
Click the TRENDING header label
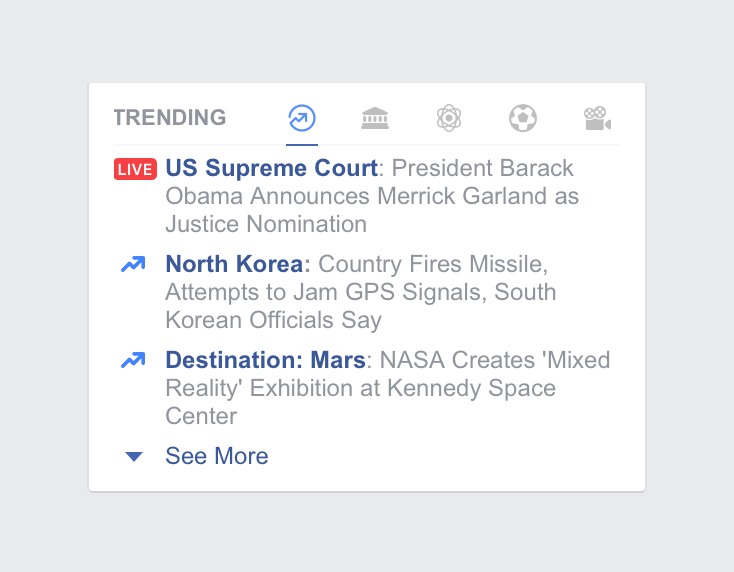pos(170,118)
